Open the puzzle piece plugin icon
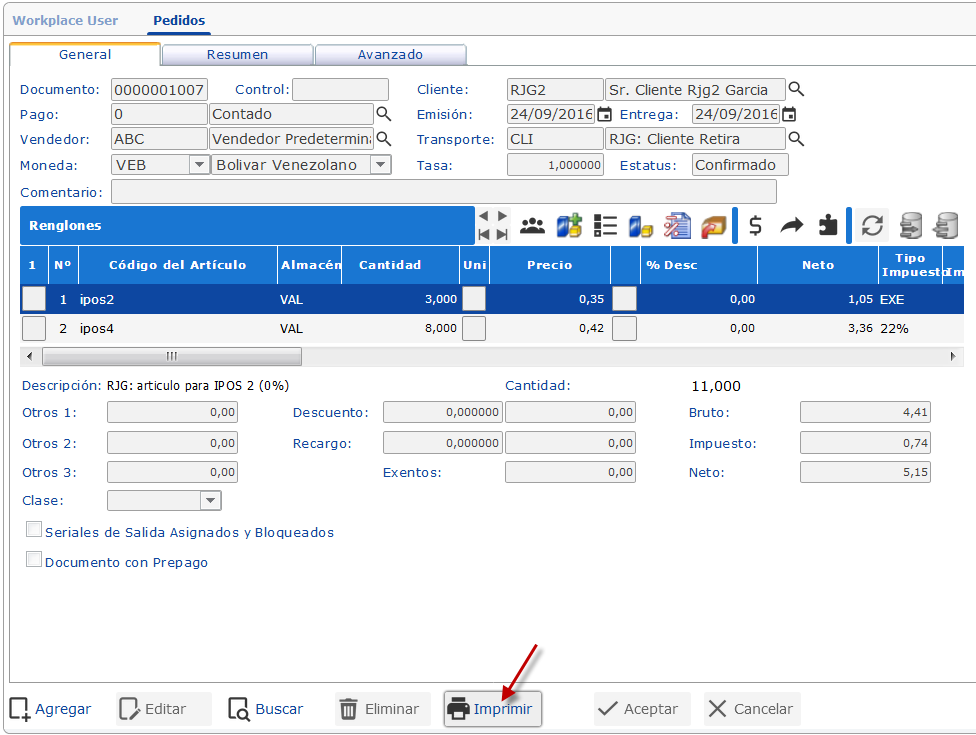Image resolution: width=976 pixels, height=735 pixels. coord(828,225)
